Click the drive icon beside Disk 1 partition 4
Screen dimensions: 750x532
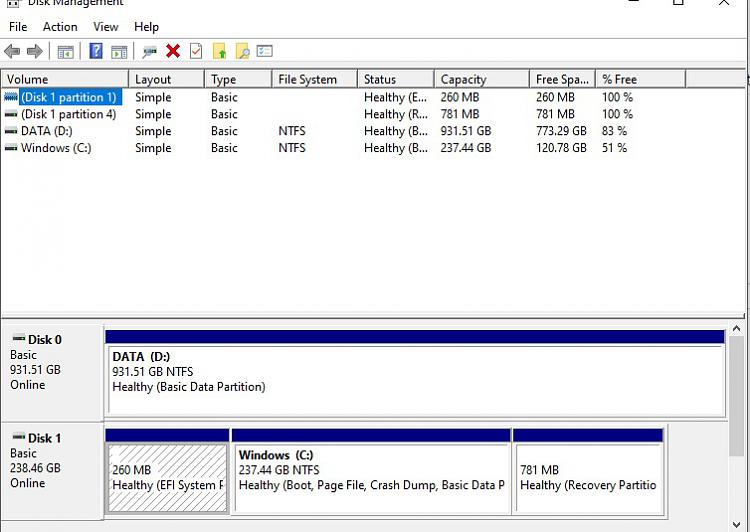(x=11, y=114)
